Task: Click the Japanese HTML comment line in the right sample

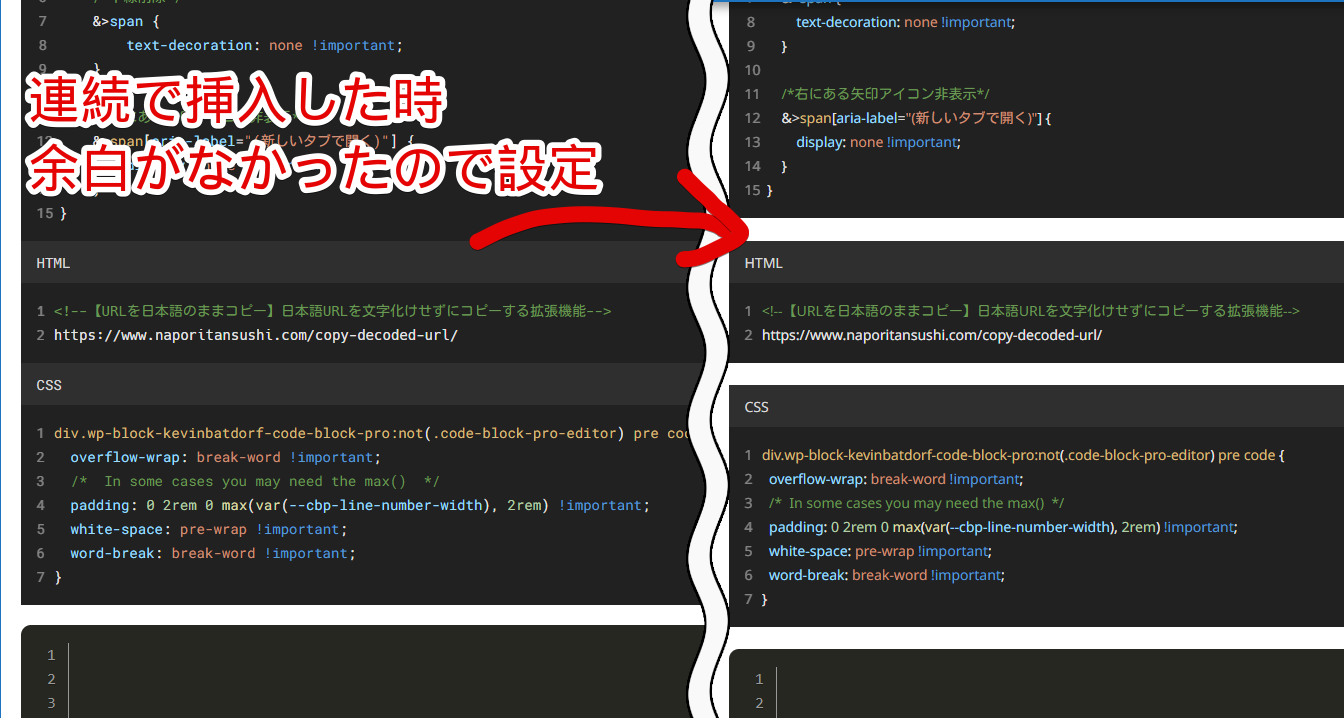Action: click(x=1030, y=311)
